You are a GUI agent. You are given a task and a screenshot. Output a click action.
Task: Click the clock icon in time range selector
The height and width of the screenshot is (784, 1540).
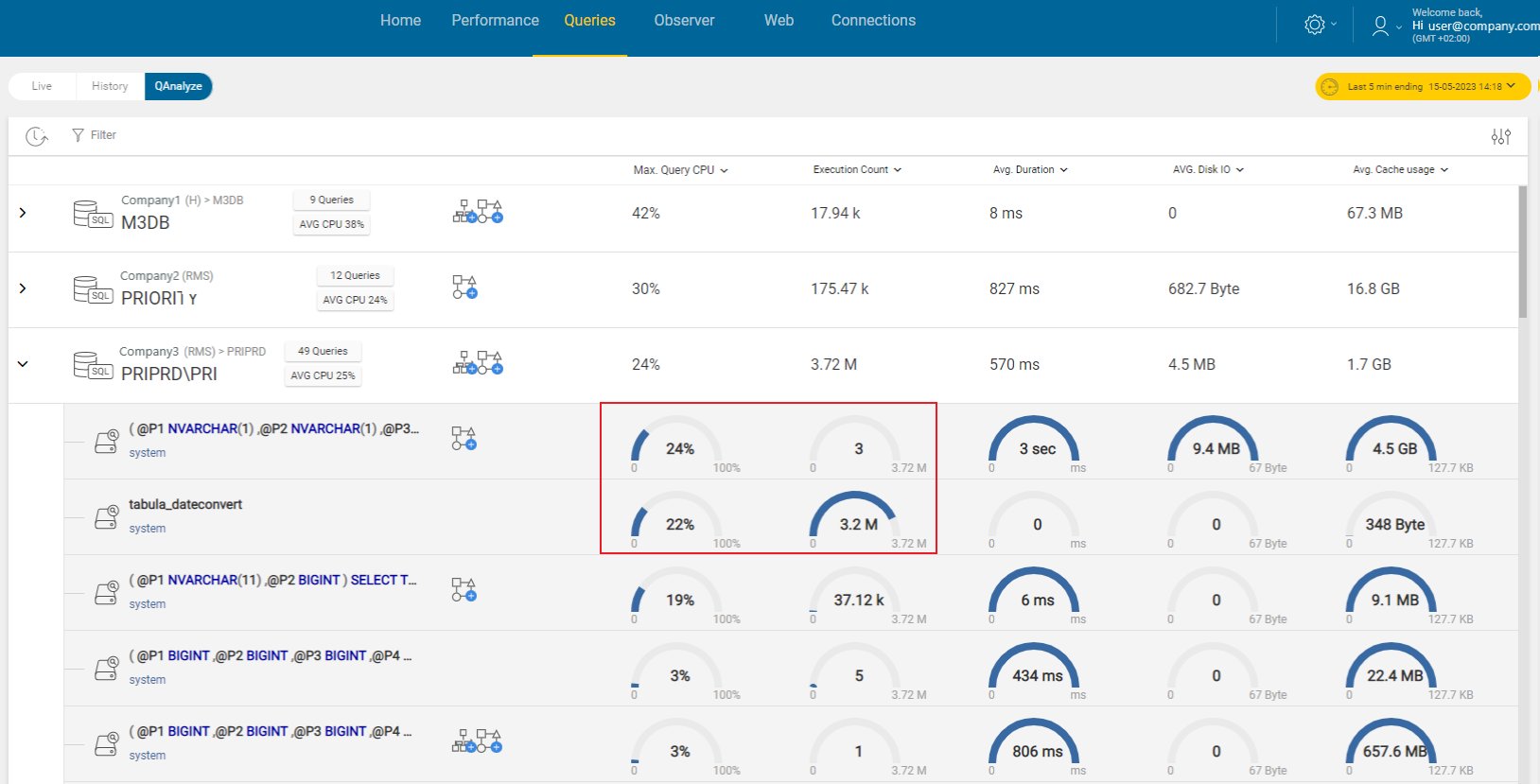point(1329,86)
